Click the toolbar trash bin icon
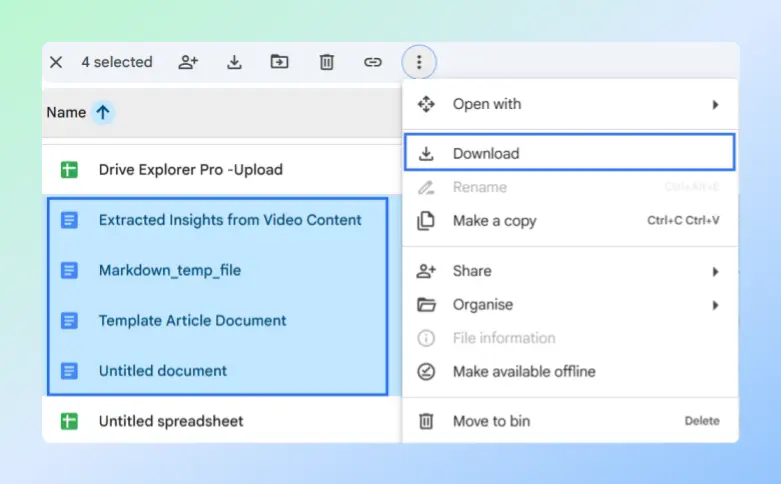 coord(327,62)
